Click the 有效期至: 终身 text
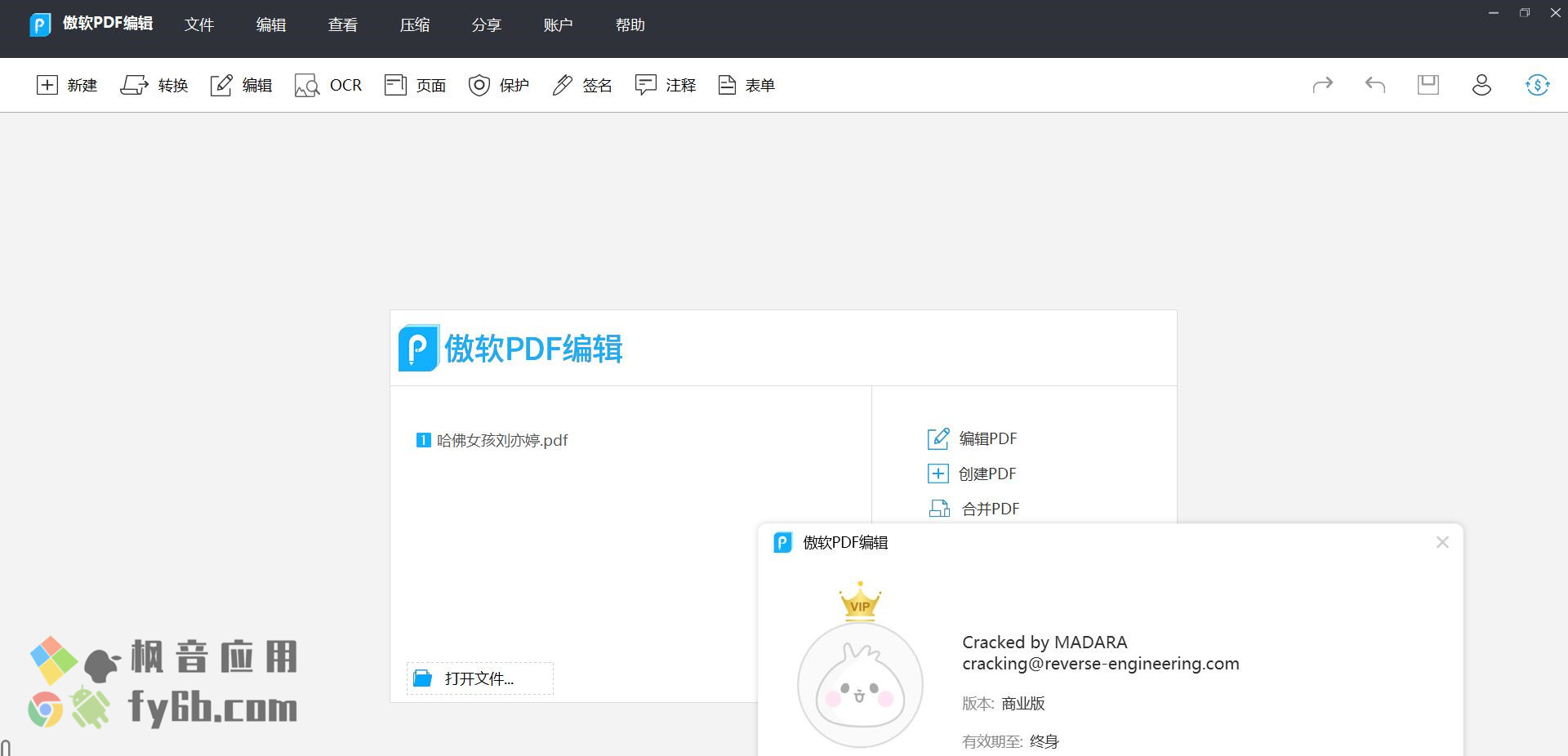The height and width of the screenshot is (756, 1568). click(1010, 741)
